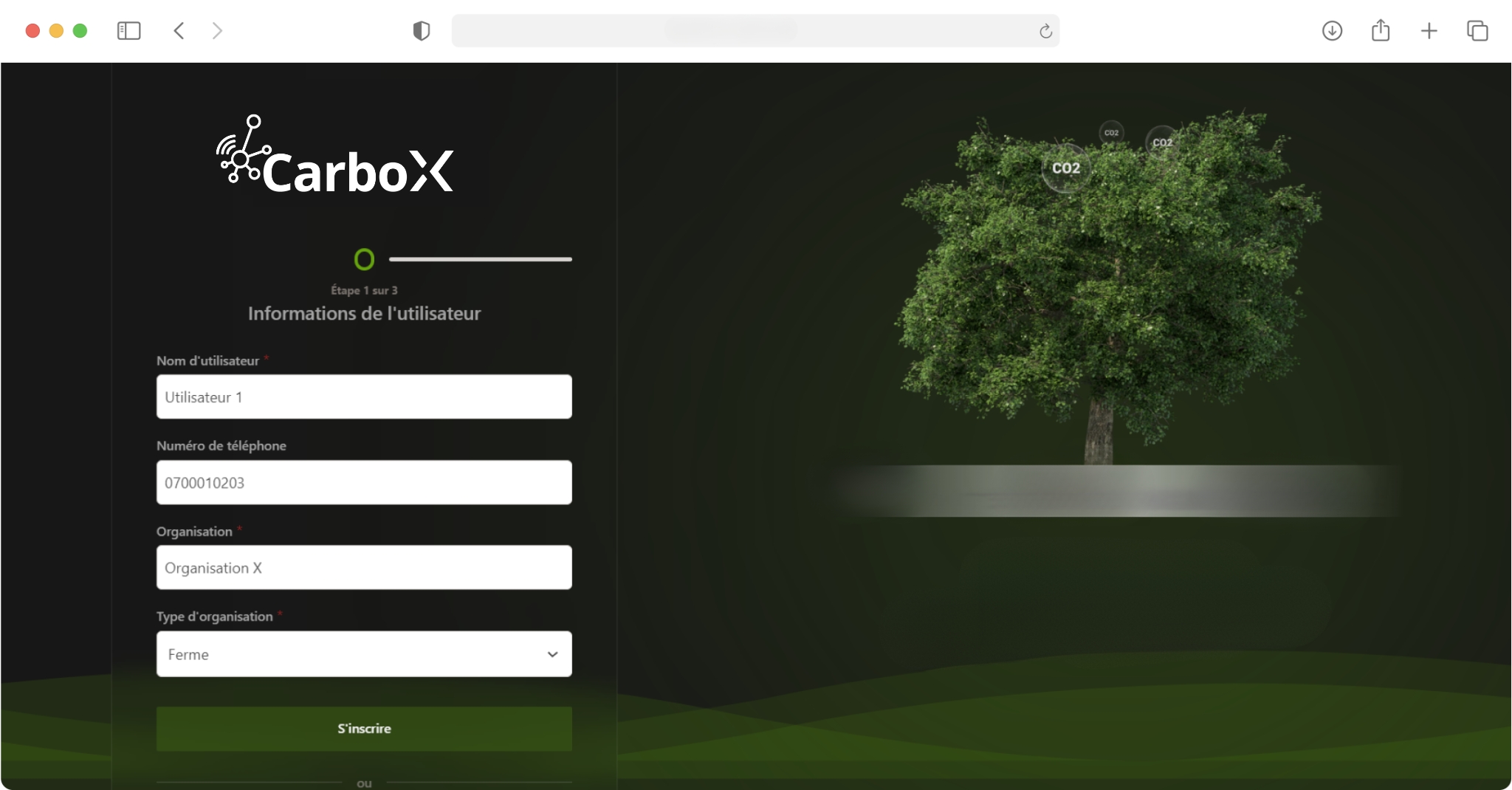Click the Share icon in toolbar

1380,31
